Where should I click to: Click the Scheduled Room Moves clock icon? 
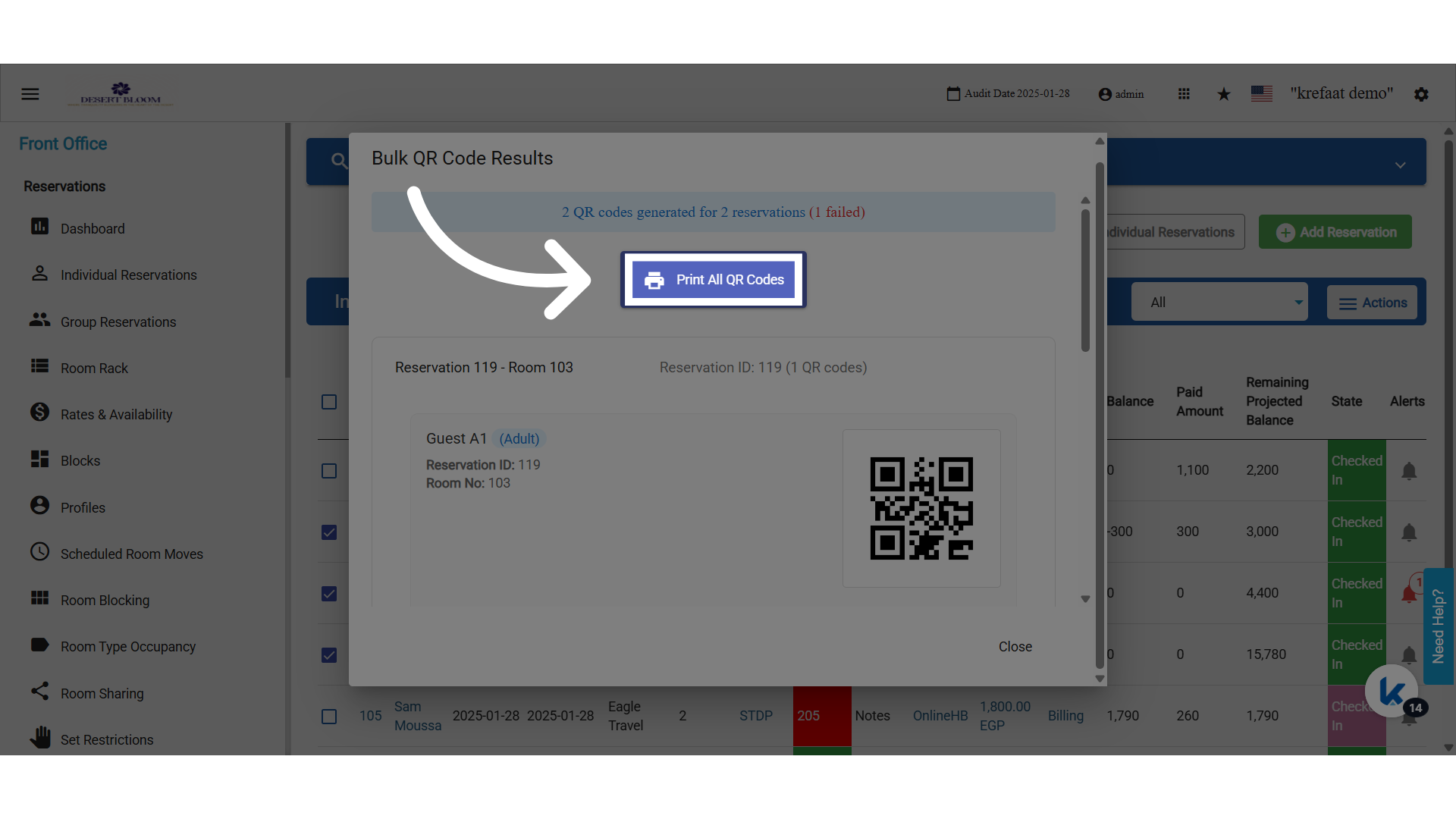[x=39, y=551]
